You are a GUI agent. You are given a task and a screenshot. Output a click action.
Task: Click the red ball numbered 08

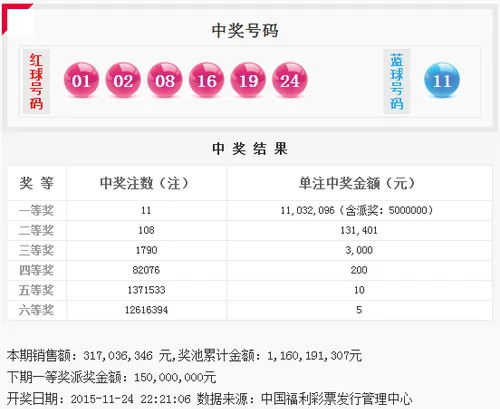(165, 80)
